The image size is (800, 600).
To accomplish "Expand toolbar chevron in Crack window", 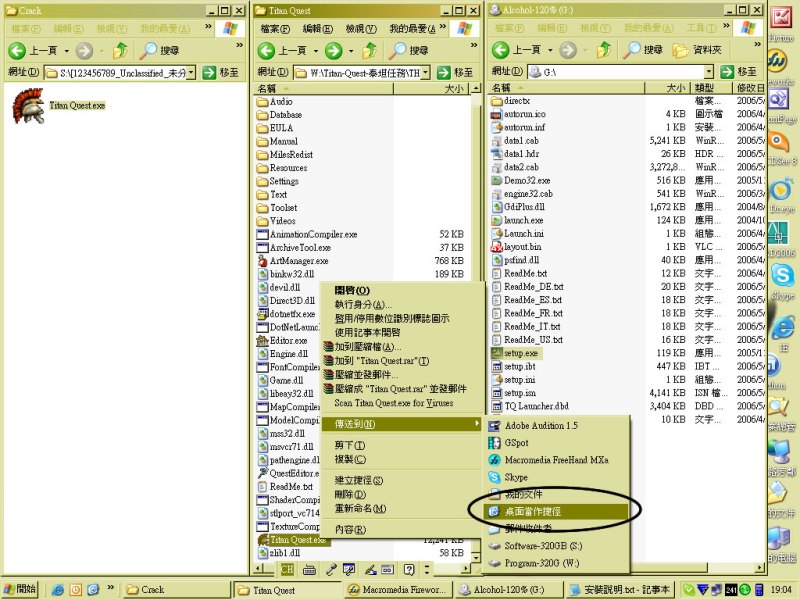I will [x=239, y=46].
